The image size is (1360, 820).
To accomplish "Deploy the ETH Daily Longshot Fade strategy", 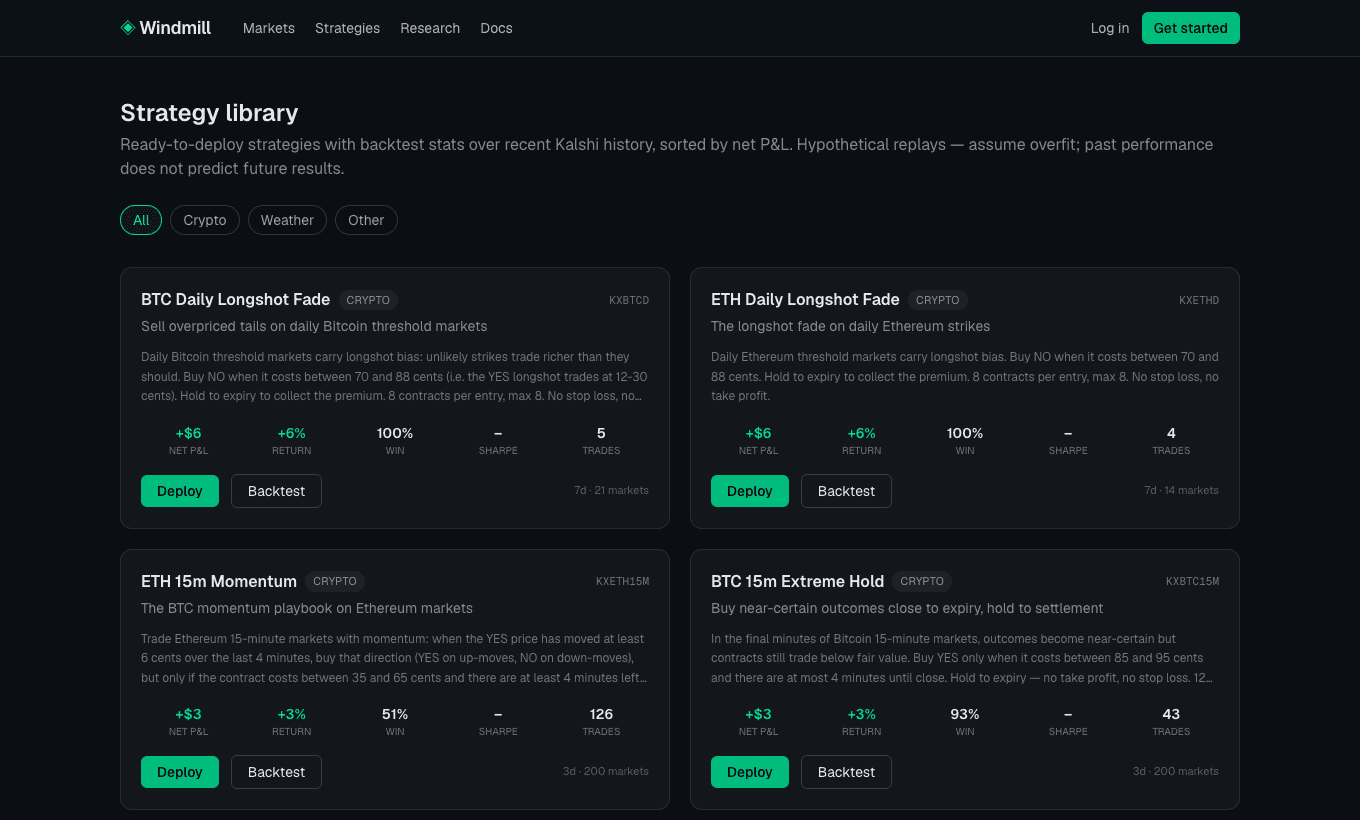I will (x=750, y=491).
